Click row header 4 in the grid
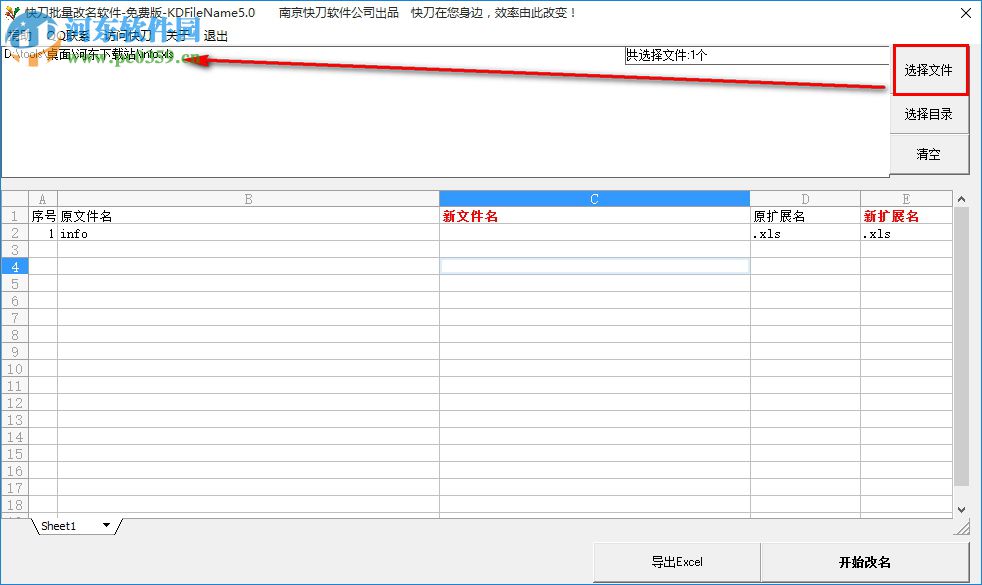 click(x=14, y=266)
